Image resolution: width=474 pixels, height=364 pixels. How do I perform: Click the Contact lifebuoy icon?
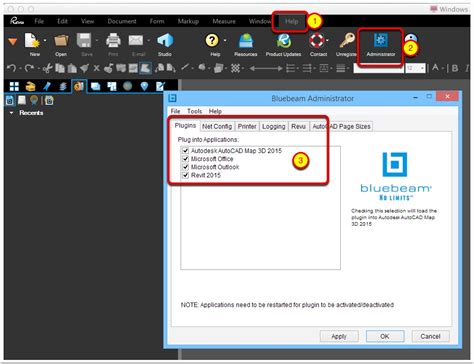click(x=317, y=41)
